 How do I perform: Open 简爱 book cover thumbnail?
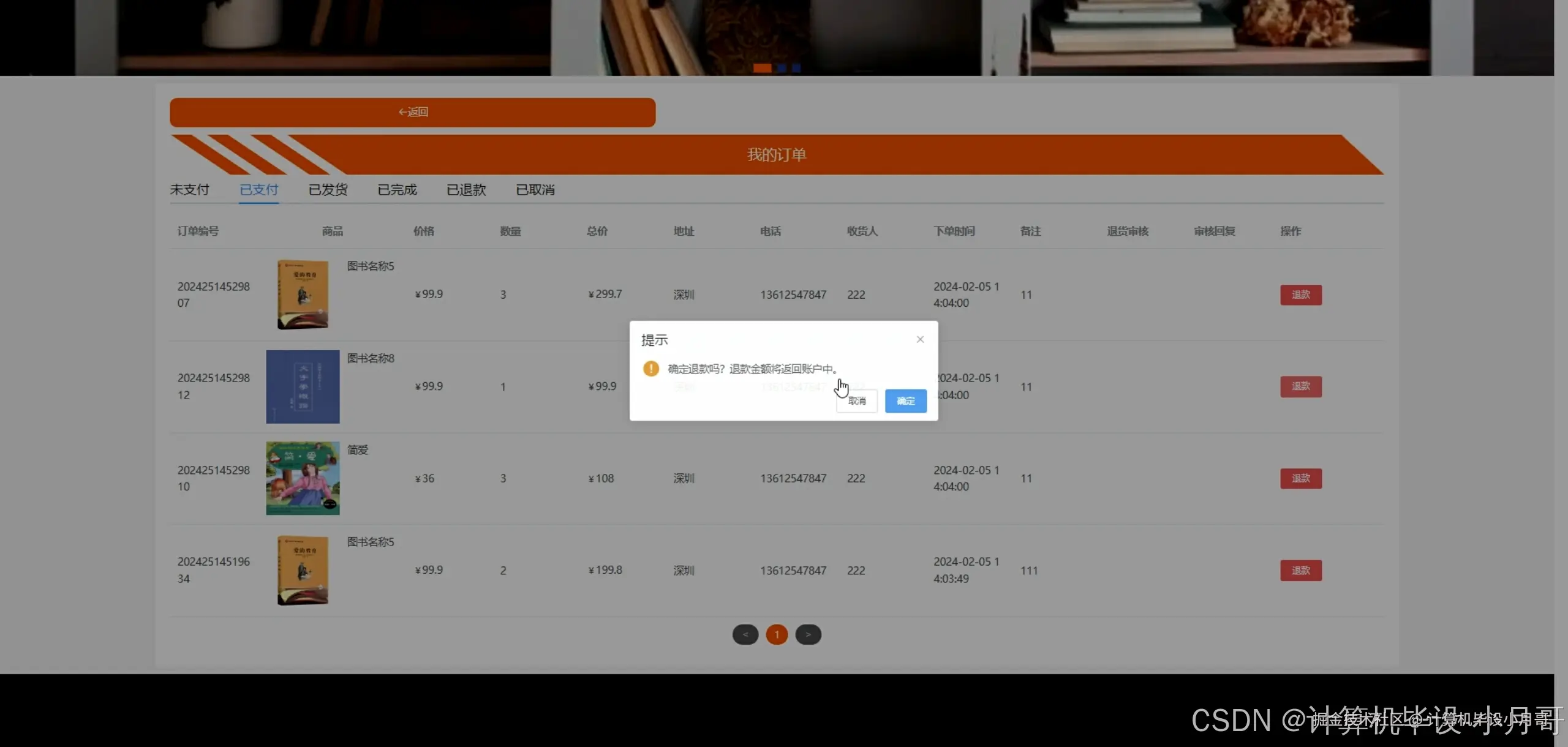(303, 478)
